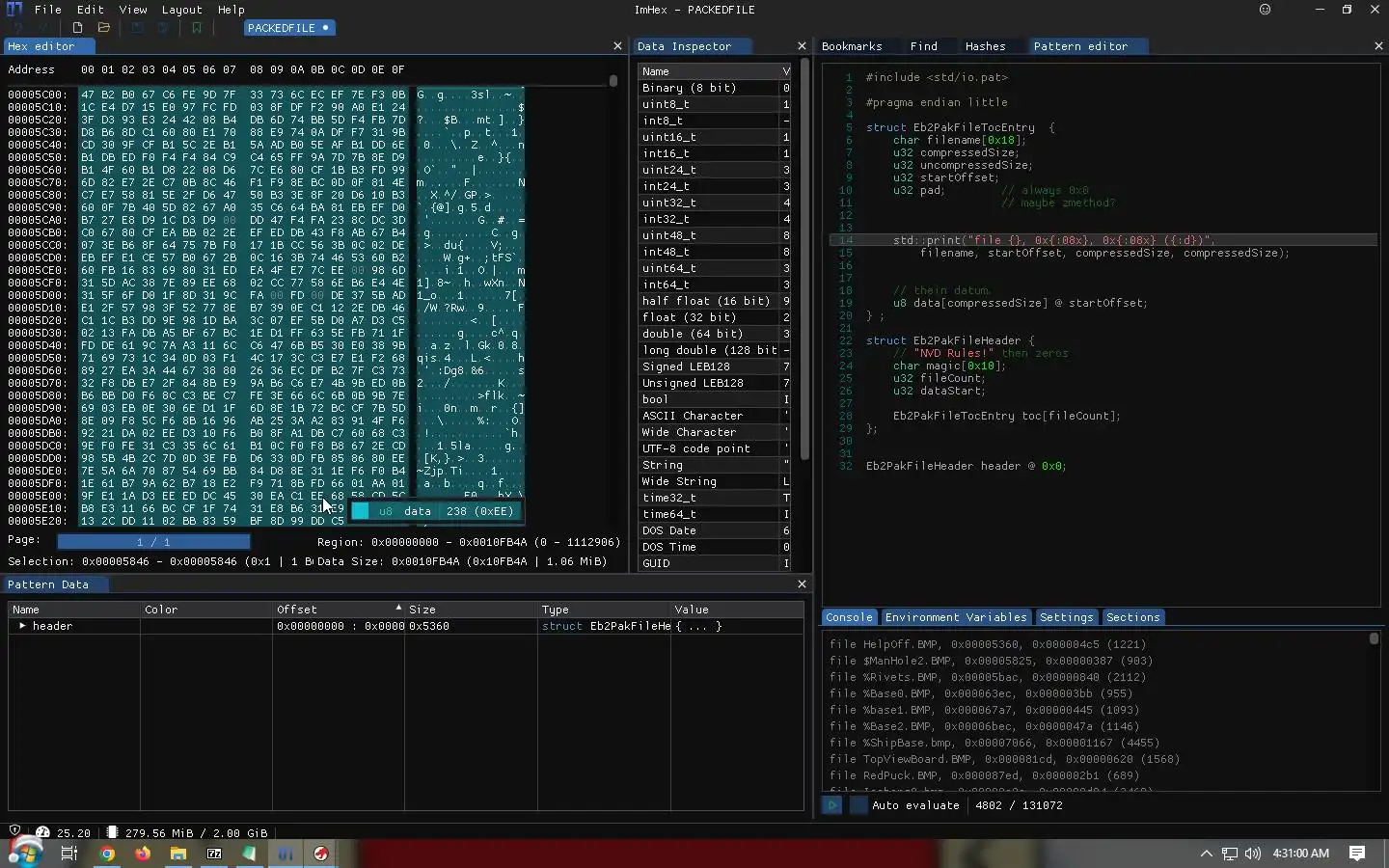Viewport: 1389px width, 868px height.
Task: Select the GUID row in Data Inspector
Action: pos(714,563)
